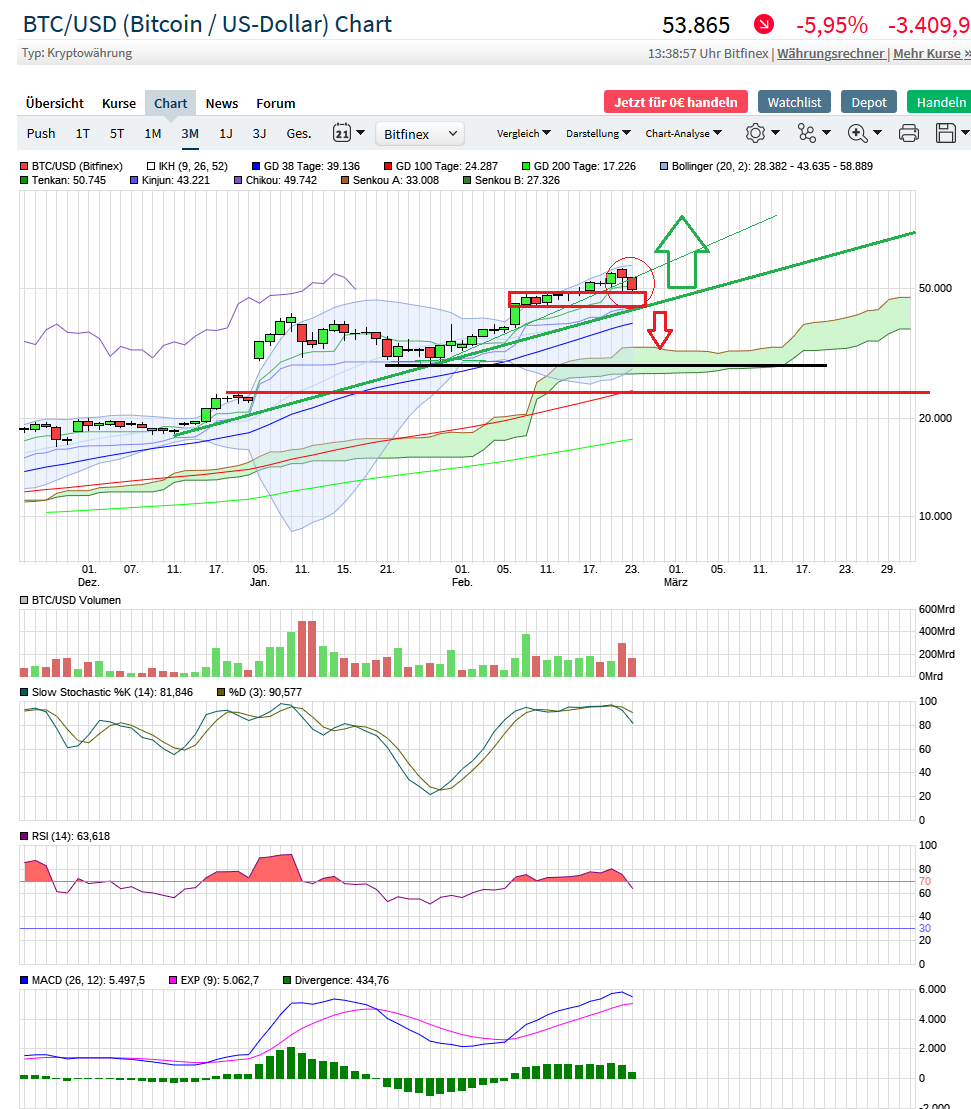
Task: Click the Watchlist button
Action: pyautogui.click(x=794, y=102)
